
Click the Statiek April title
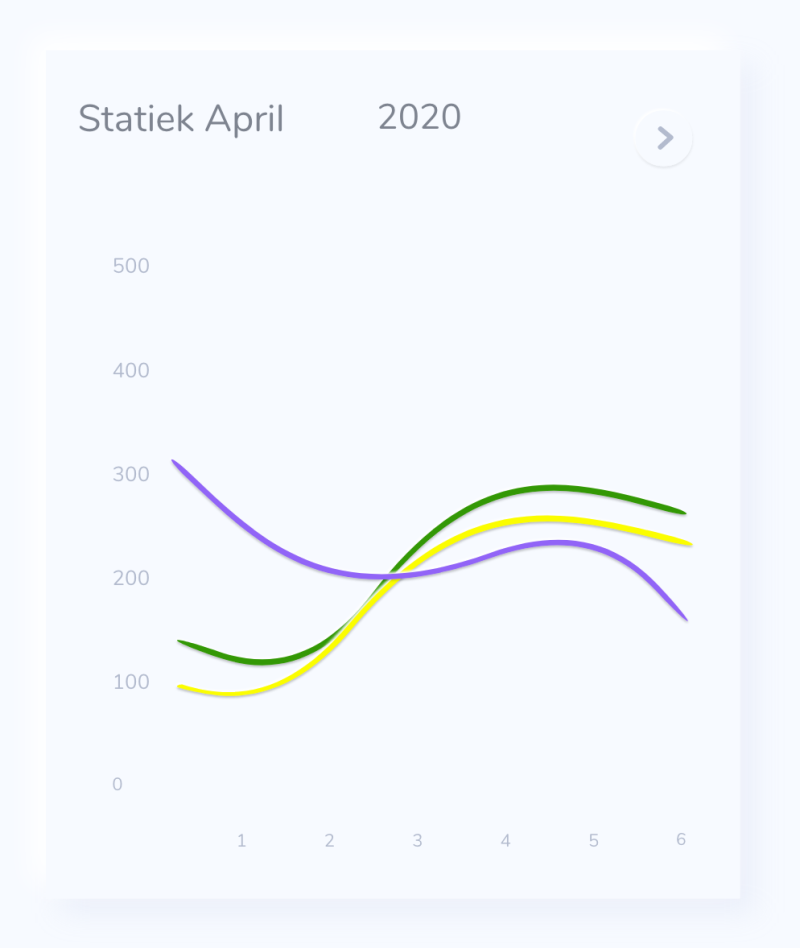click(x=181, y=119)
